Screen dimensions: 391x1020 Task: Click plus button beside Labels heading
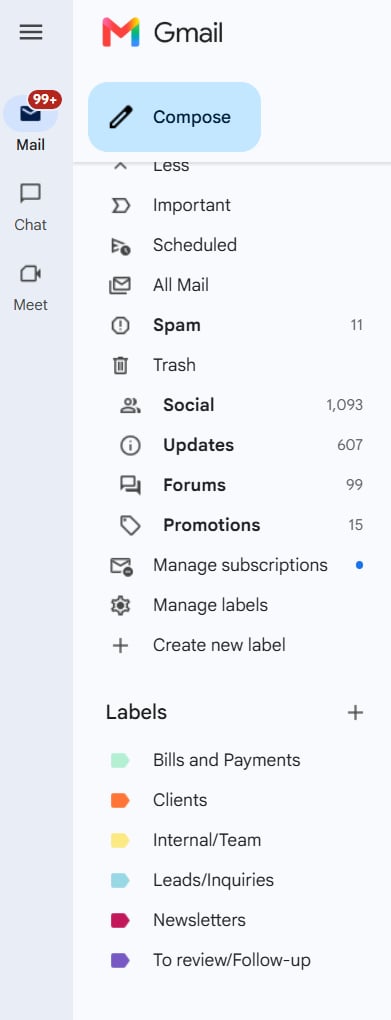355,712
